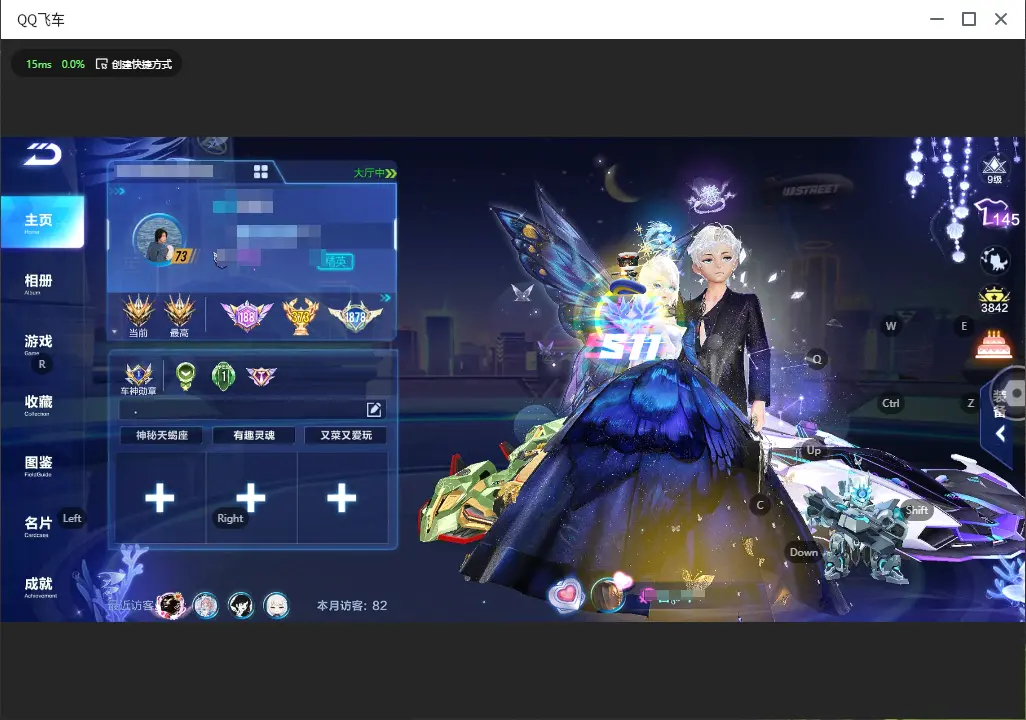Click the Ctrl key overlay button

[x=891, y=403]
